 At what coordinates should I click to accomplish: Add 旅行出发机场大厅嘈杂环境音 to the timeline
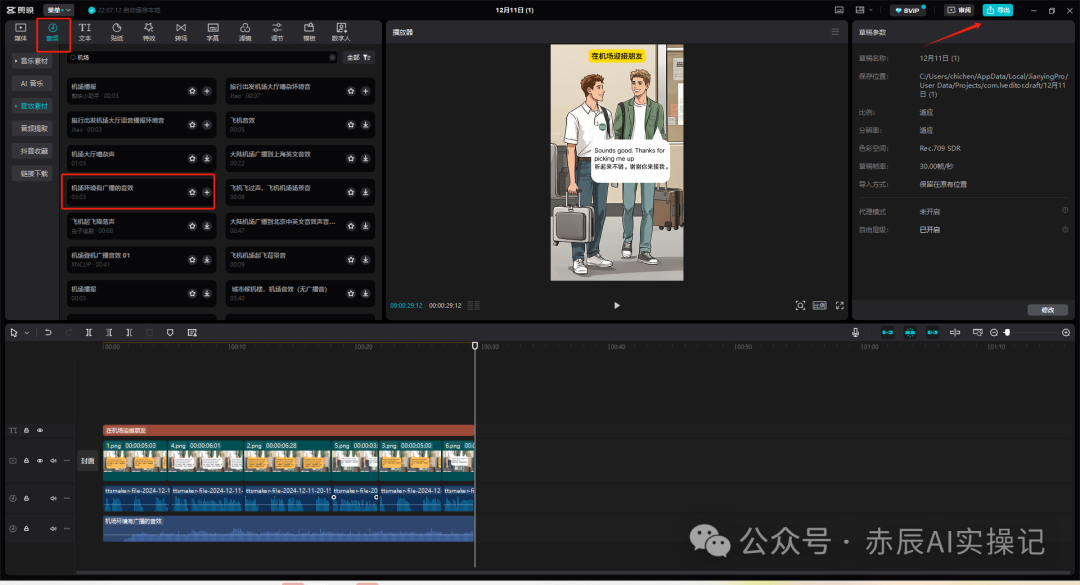point(366,91)
